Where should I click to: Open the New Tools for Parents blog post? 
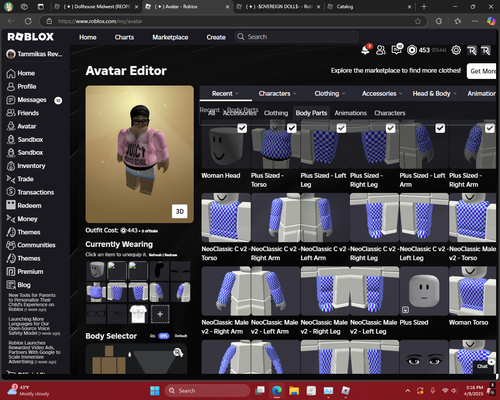[32, 302]
